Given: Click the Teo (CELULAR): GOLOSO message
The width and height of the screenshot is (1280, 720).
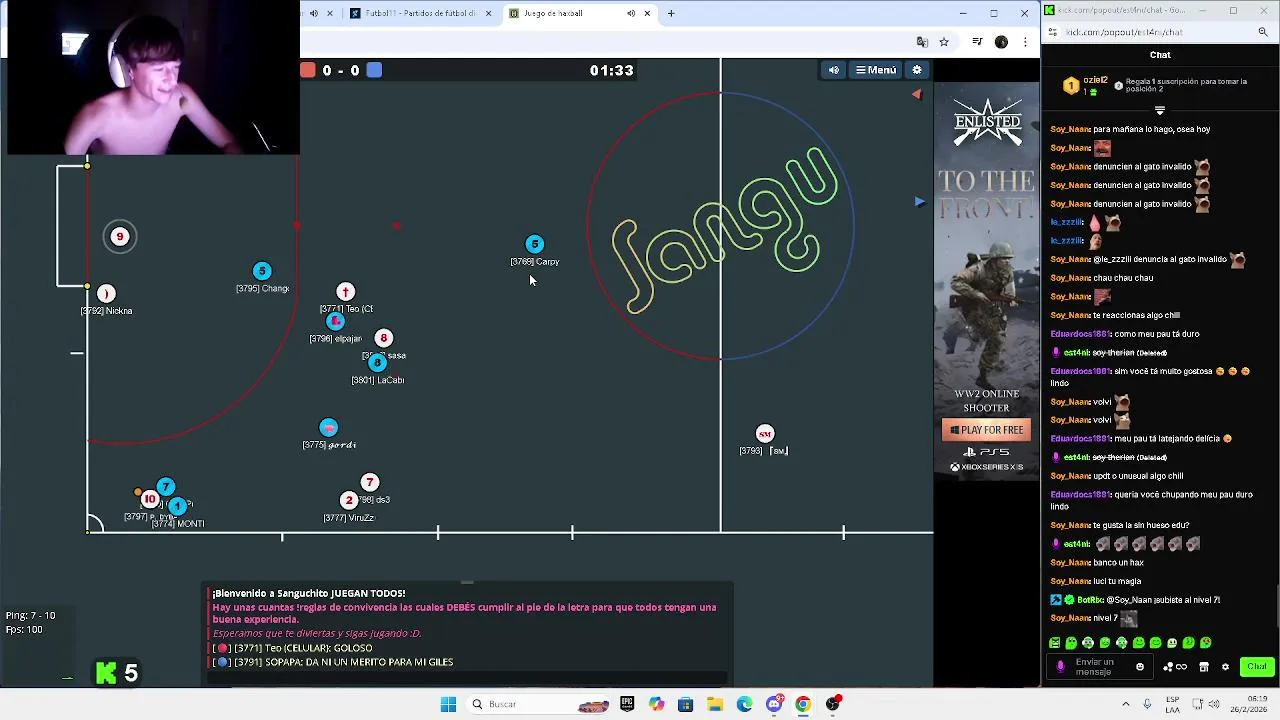Looking at the screenshot, I should [x=294, y=648].
